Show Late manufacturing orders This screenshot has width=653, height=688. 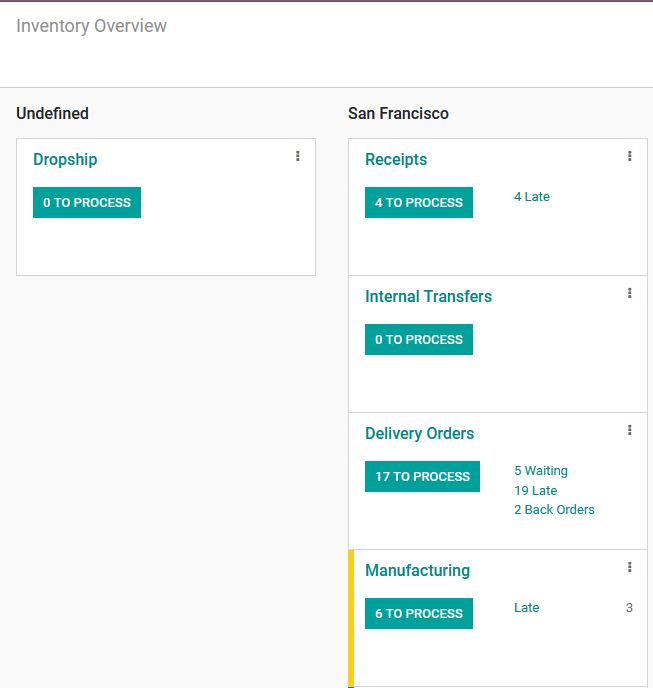526,608
